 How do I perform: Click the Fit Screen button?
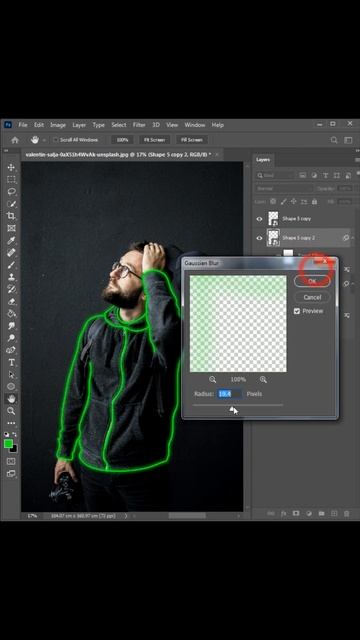(154, 140)
